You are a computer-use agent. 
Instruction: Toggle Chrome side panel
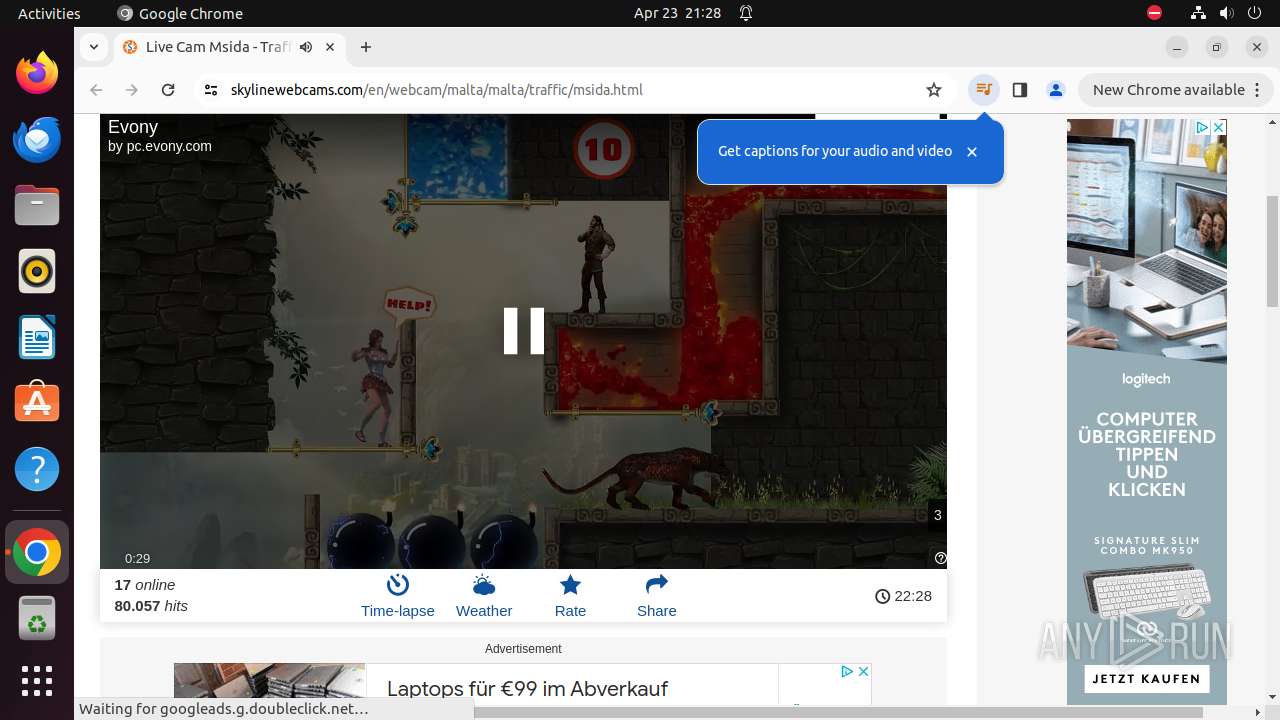pos(1020,90)
